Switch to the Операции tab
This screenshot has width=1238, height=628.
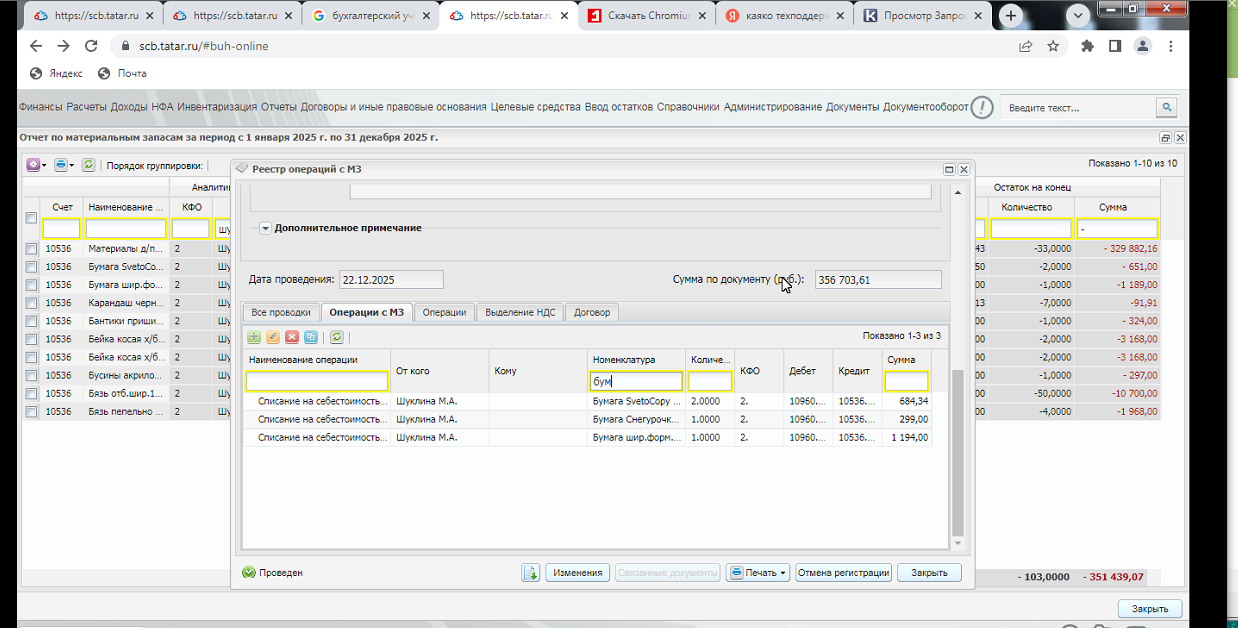[444, 312]
